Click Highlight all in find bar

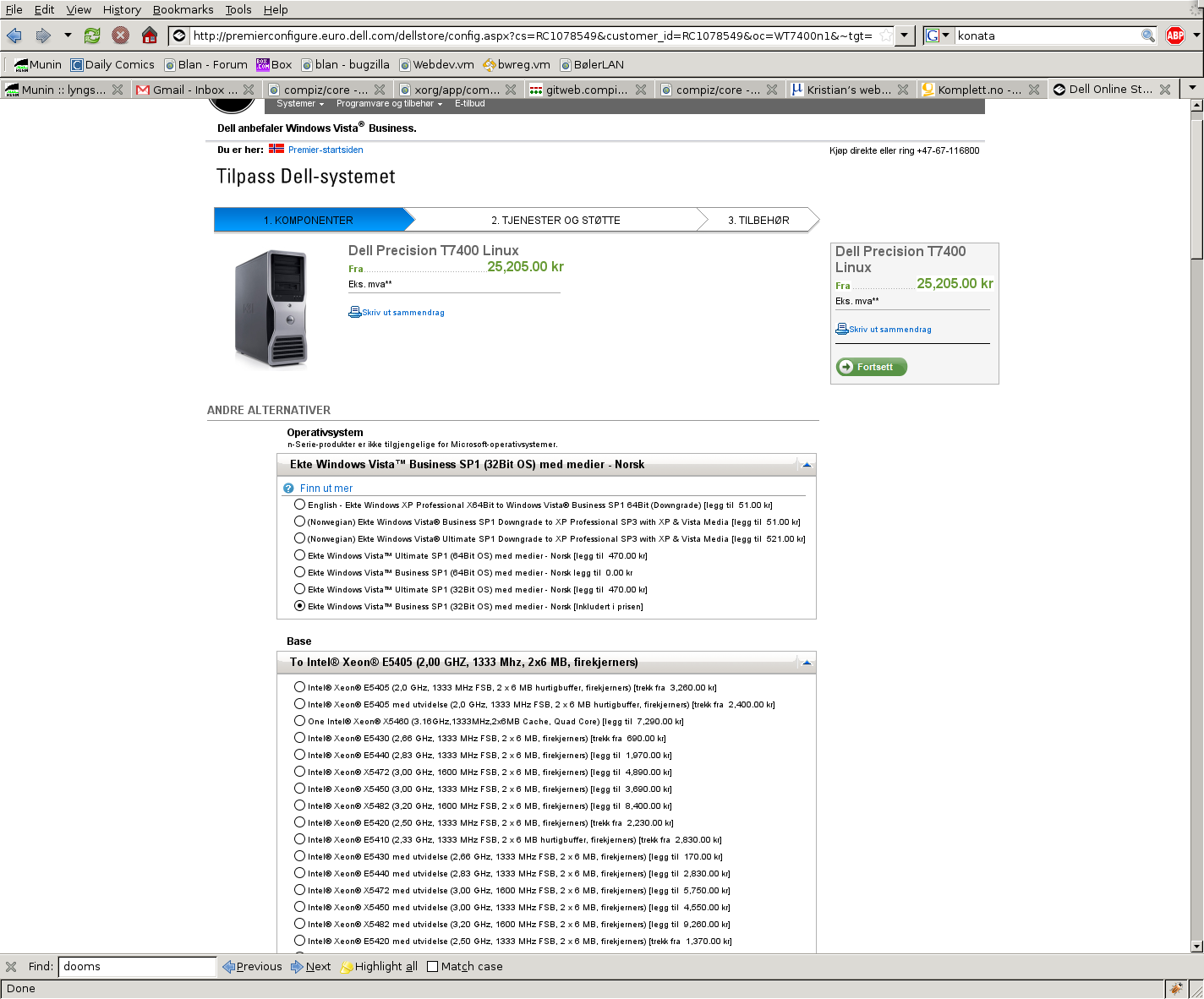tap(379, 967)
